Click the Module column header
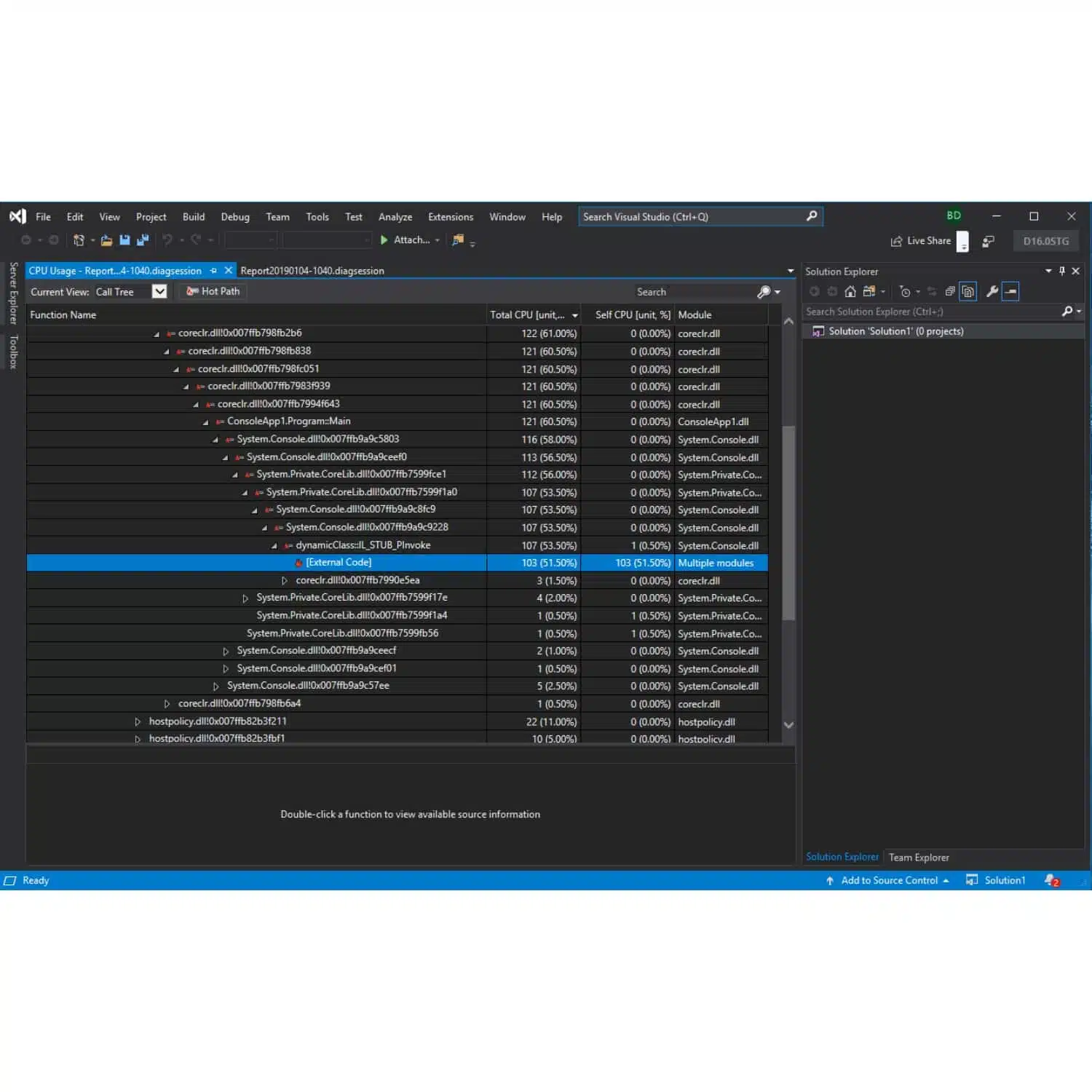 [x=720, y=315]
